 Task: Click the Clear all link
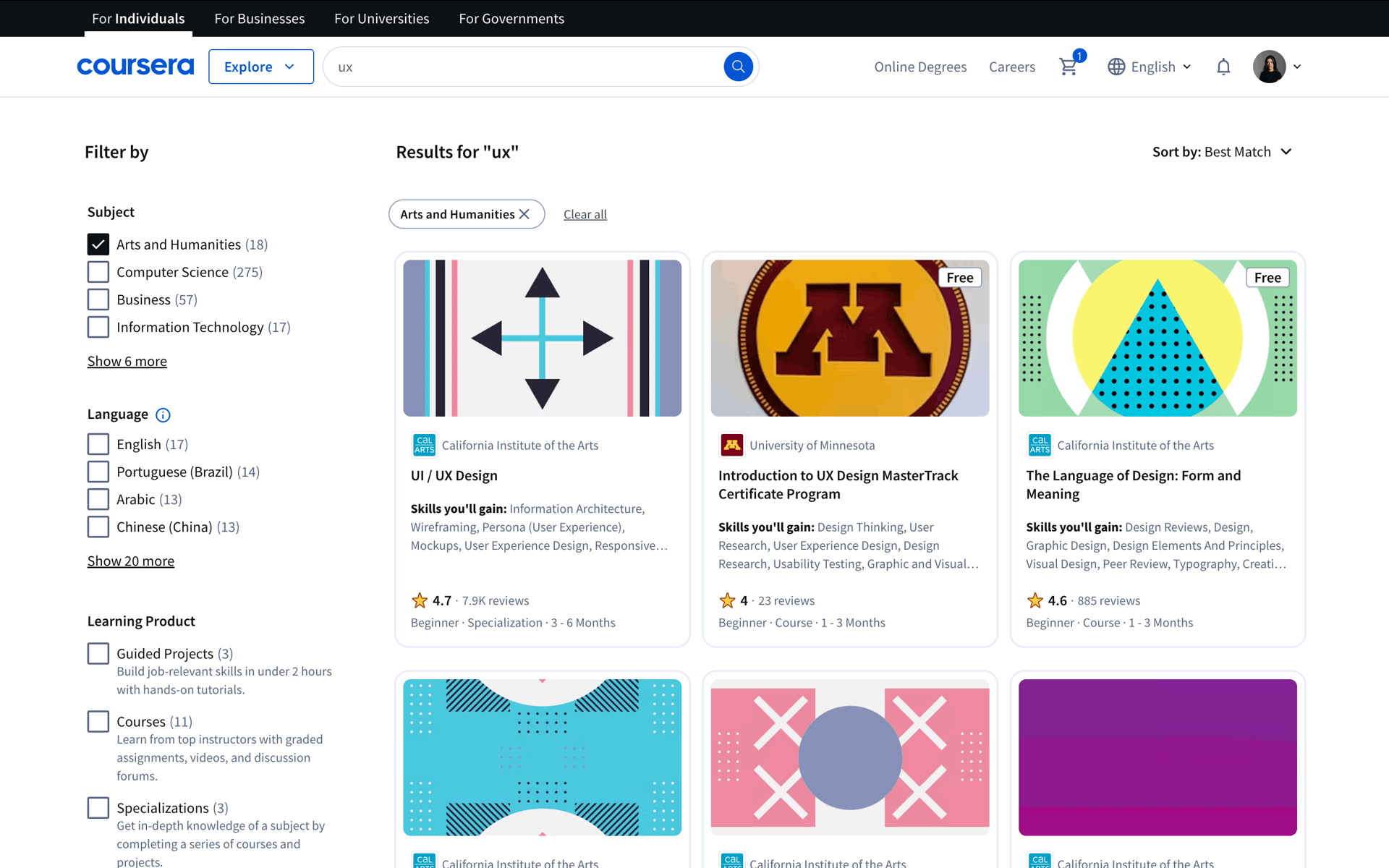coord(585,214)
